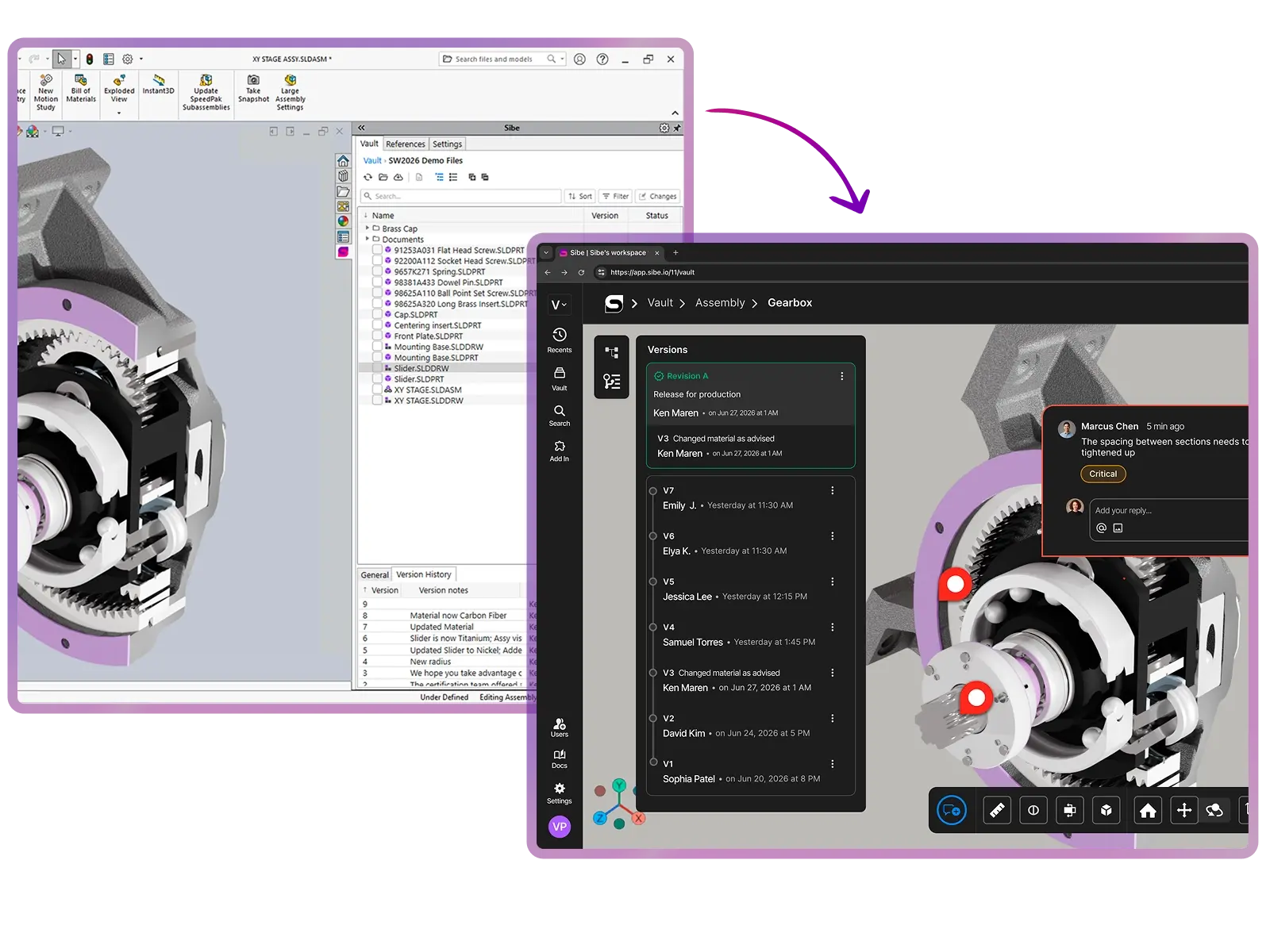Check box for XY STAGE.SLDASM
This screenshot has height=952, width=1270.
coord(377,390)
